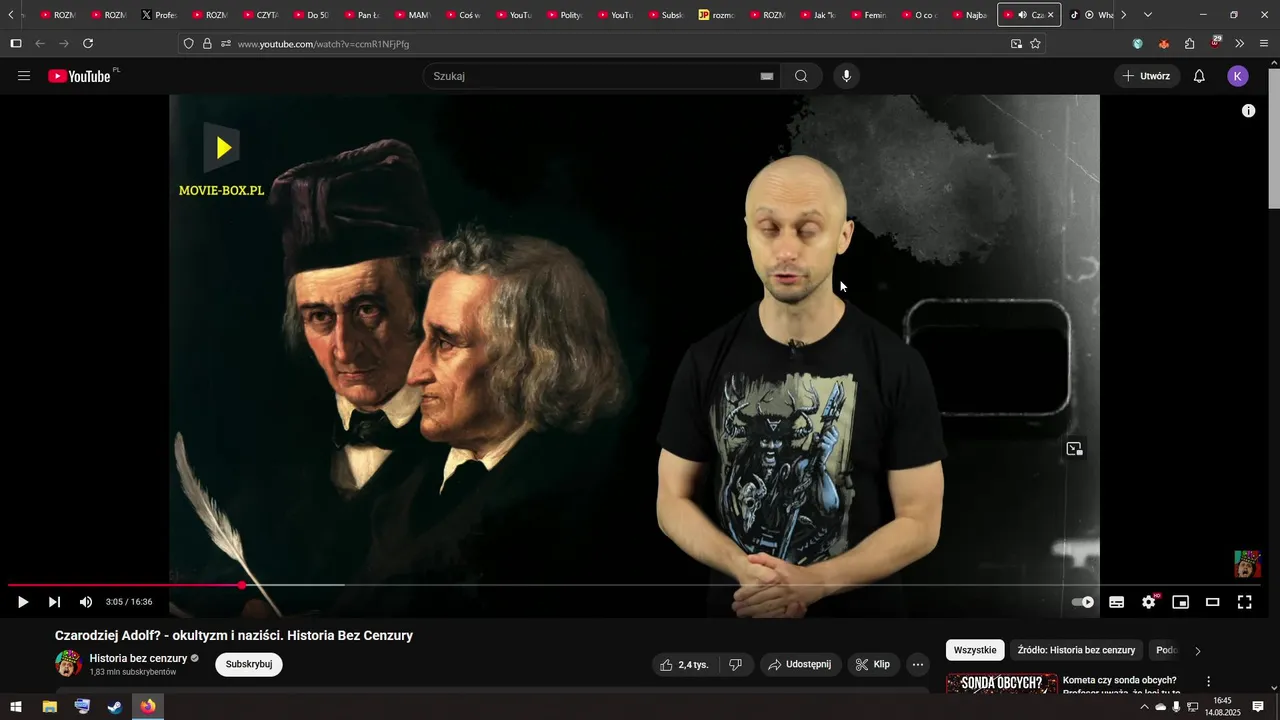Start voice search with the microphone icon
Image resolution: width=1280 pixels, height=720 pixels.
point(846,76)
